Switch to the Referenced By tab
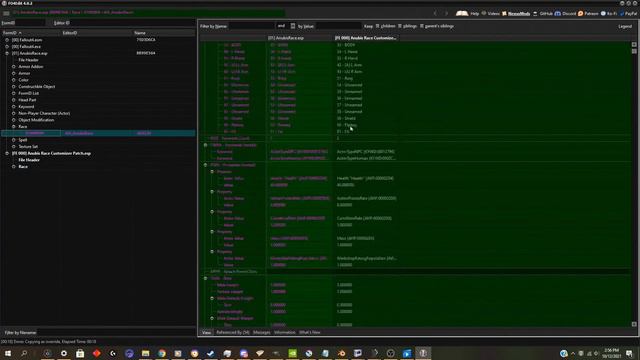Image resolution: width=640 pixels, height=360 pixels. pos(233,332)
